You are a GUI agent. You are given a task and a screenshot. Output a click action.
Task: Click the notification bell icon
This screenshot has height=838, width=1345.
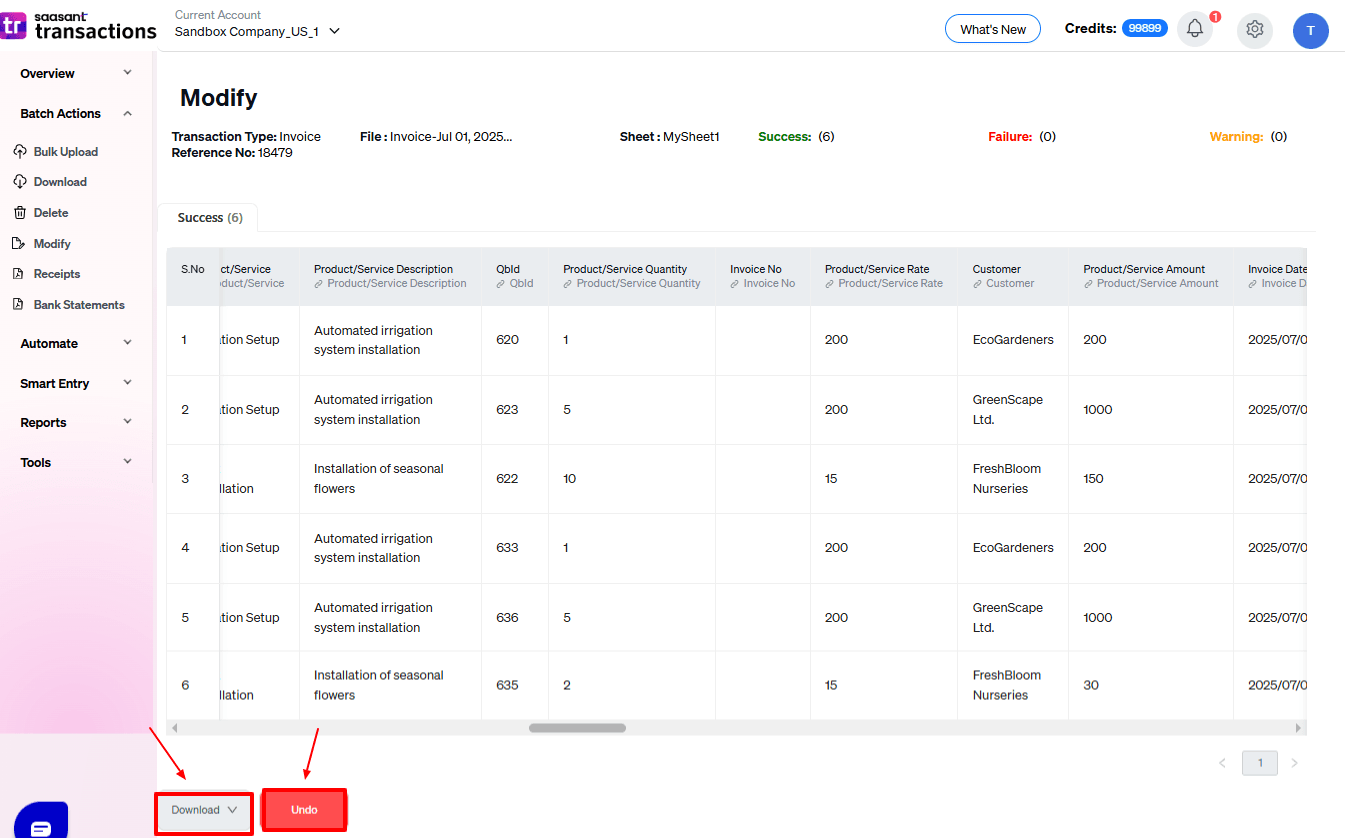pos(1194,29)
